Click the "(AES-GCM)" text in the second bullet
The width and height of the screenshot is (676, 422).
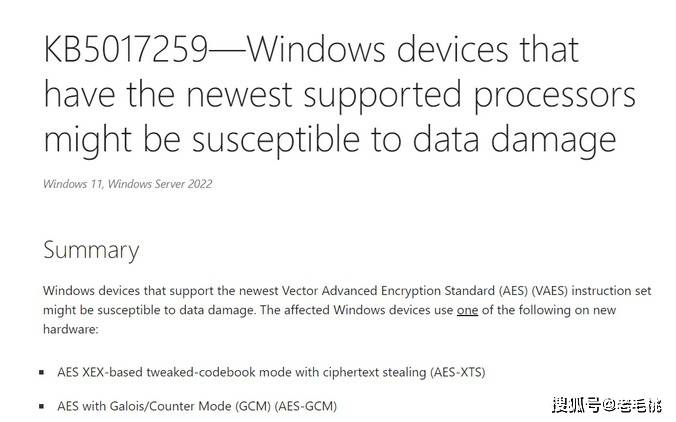(306, 406)
